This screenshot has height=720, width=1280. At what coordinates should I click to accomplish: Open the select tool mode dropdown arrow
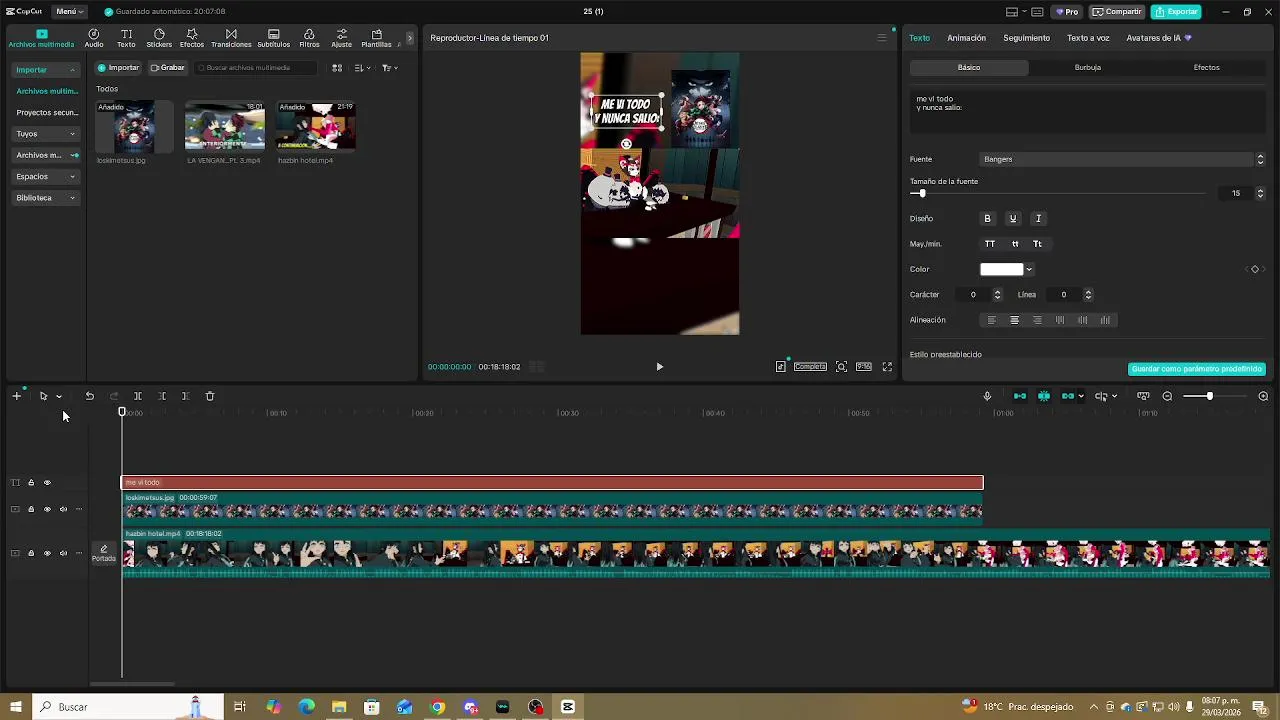[58, 397]
